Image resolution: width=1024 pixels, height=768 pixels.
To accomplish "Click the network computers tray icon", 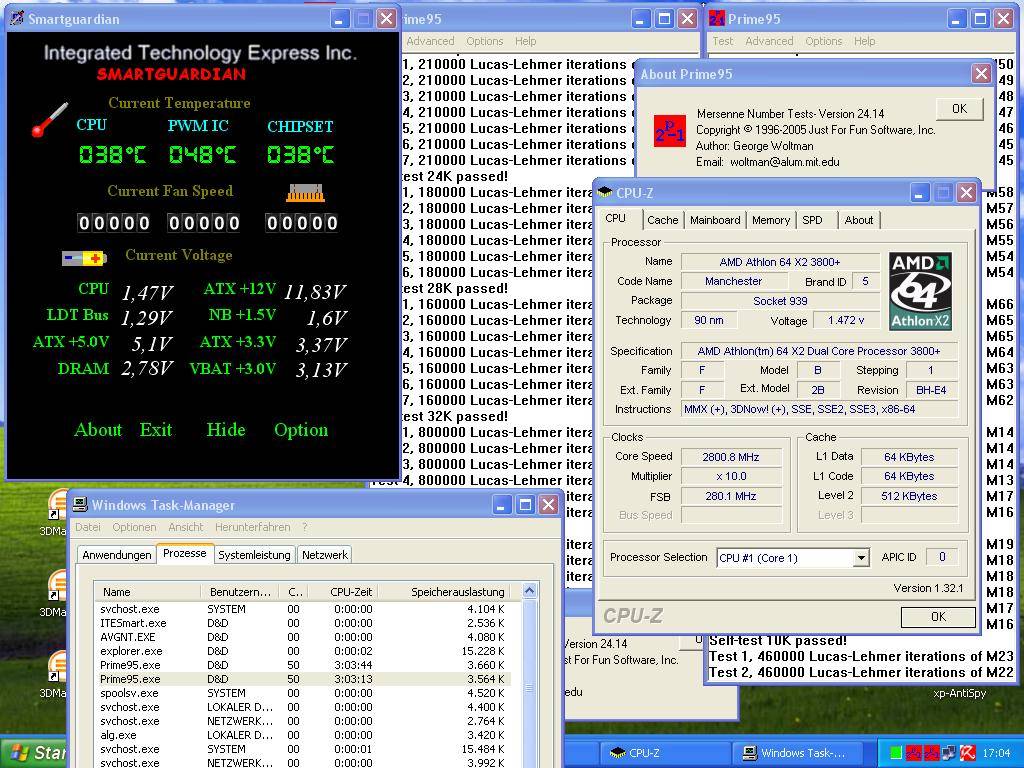I will pos(949,753).
